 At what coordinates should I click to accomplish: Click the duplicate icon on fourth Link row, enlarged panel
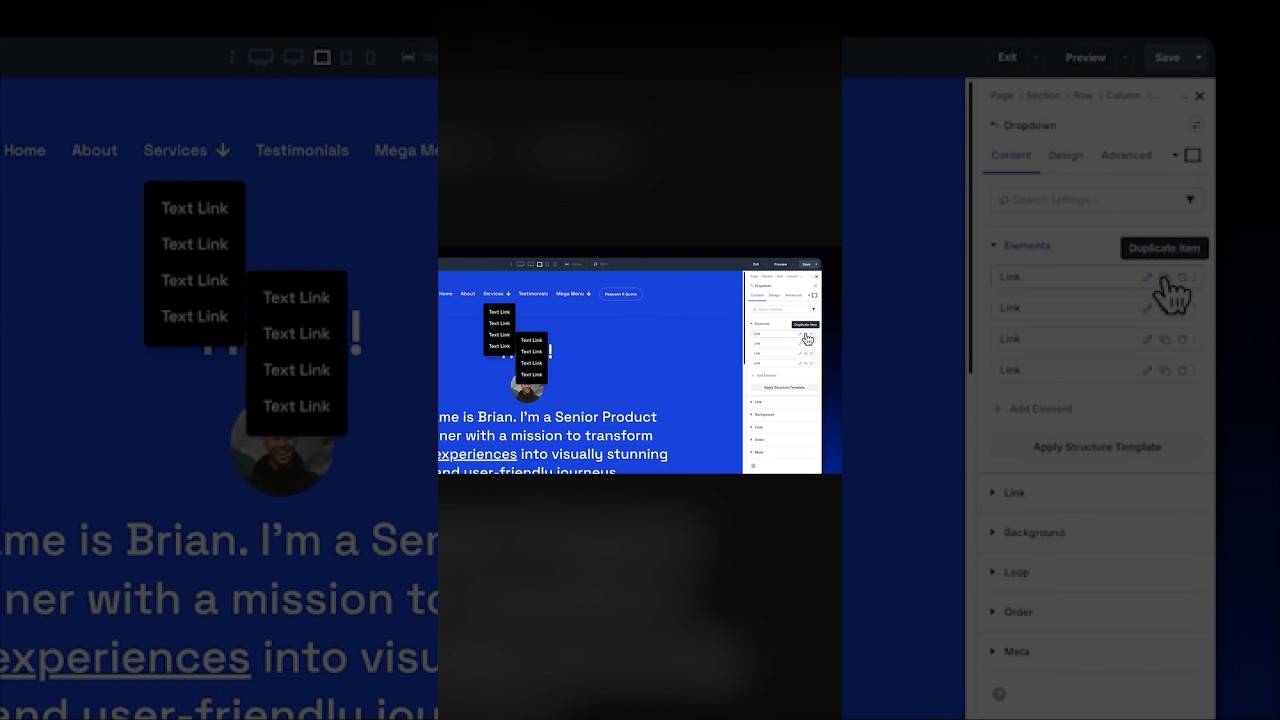tap(1165, 370)
